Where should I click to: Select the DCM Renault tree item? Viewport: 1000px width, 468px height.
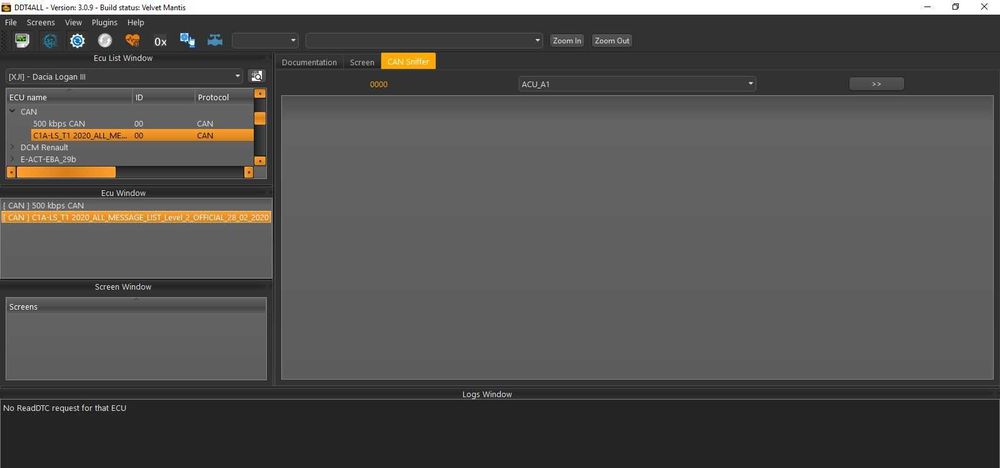pos(44,147)
